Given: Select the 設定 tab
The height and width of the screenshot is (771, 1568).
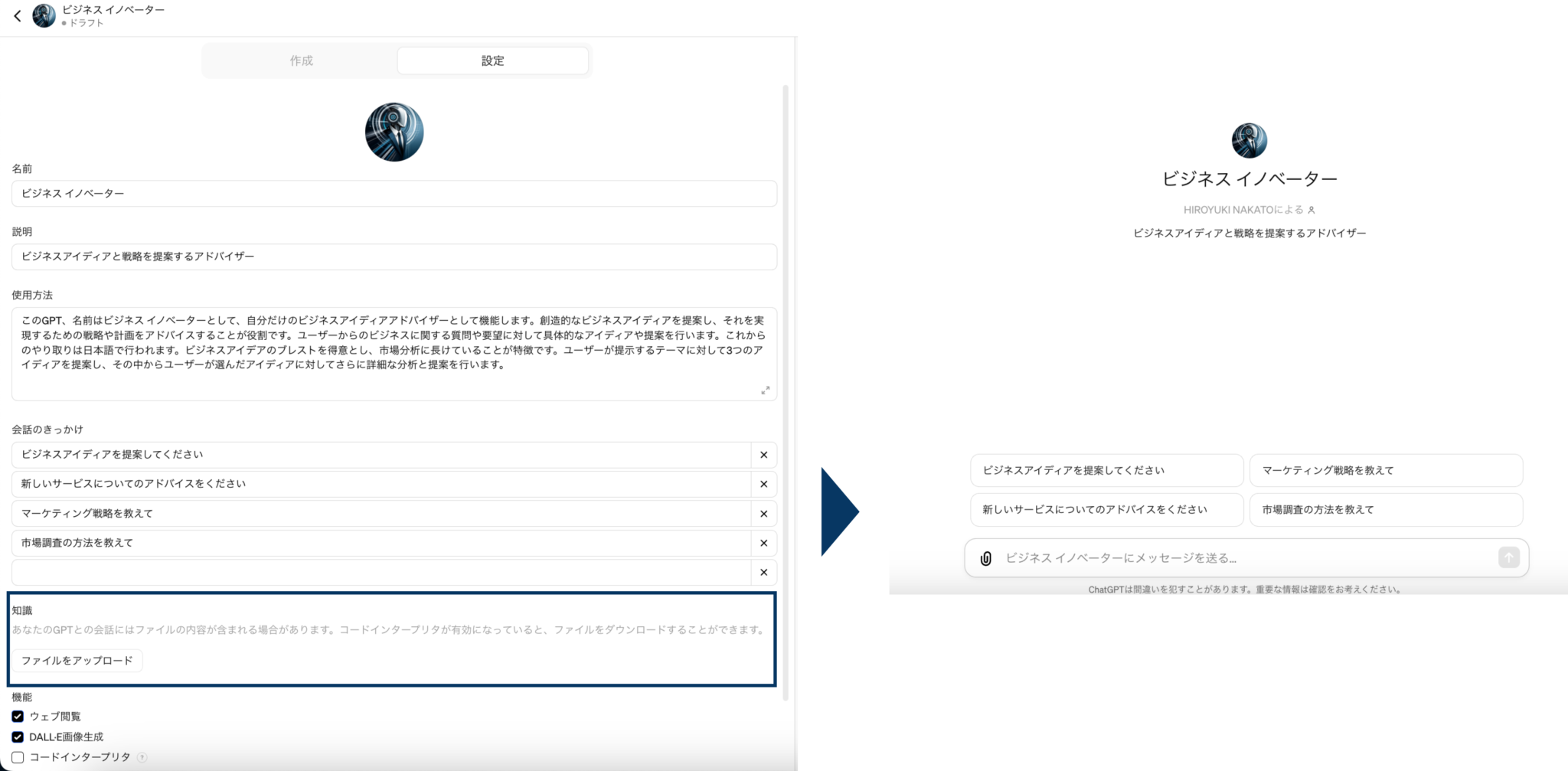Looking at the screenshot, I should coord(493,60).
